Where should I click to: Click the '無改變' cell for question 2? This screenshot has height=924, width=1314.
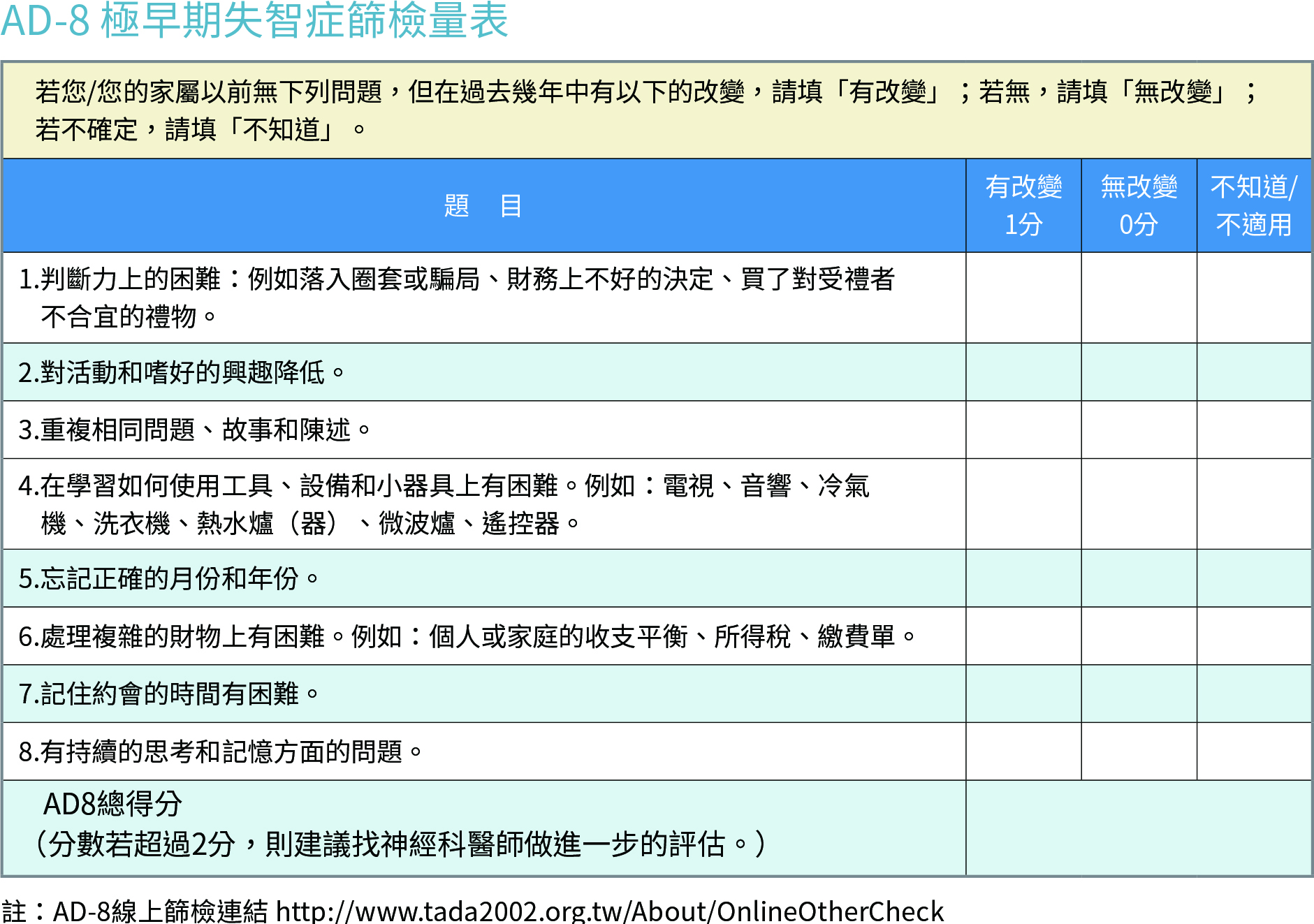pyautogui.click(x=1139, y=372)
